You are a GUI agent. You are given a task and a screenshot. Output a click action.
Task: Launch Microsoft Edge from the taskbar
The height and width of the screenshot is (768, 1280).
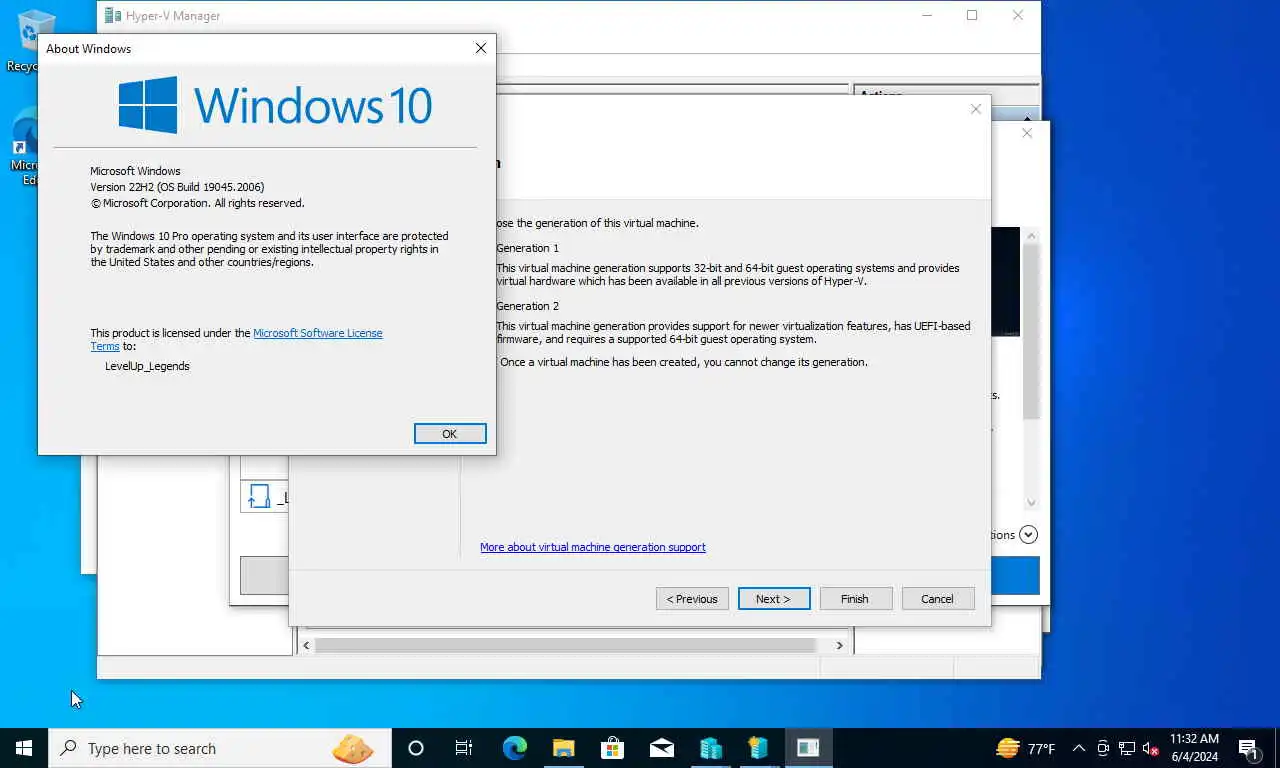pyautogui.click(x=514, y=748)
